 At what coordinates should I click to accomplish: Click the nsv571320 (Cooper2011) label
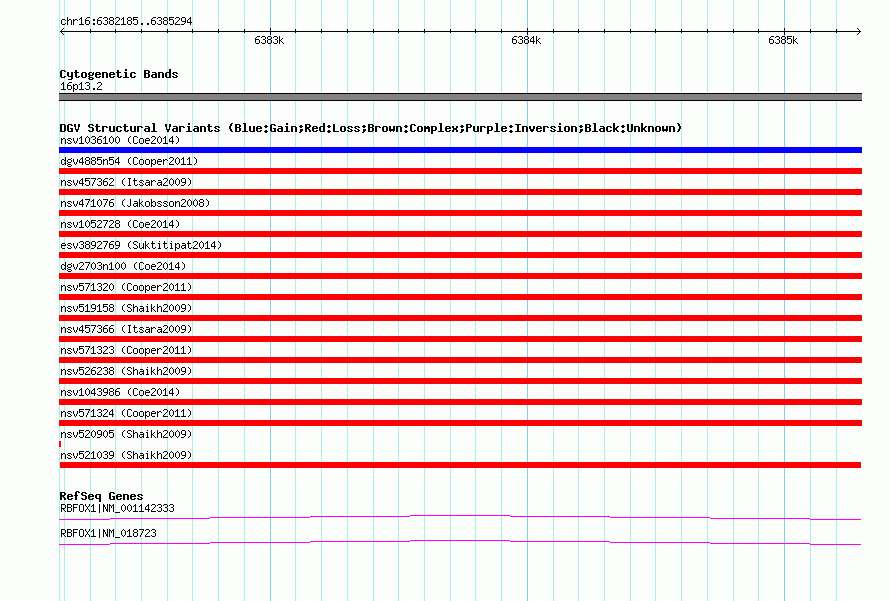pos(126,287)
